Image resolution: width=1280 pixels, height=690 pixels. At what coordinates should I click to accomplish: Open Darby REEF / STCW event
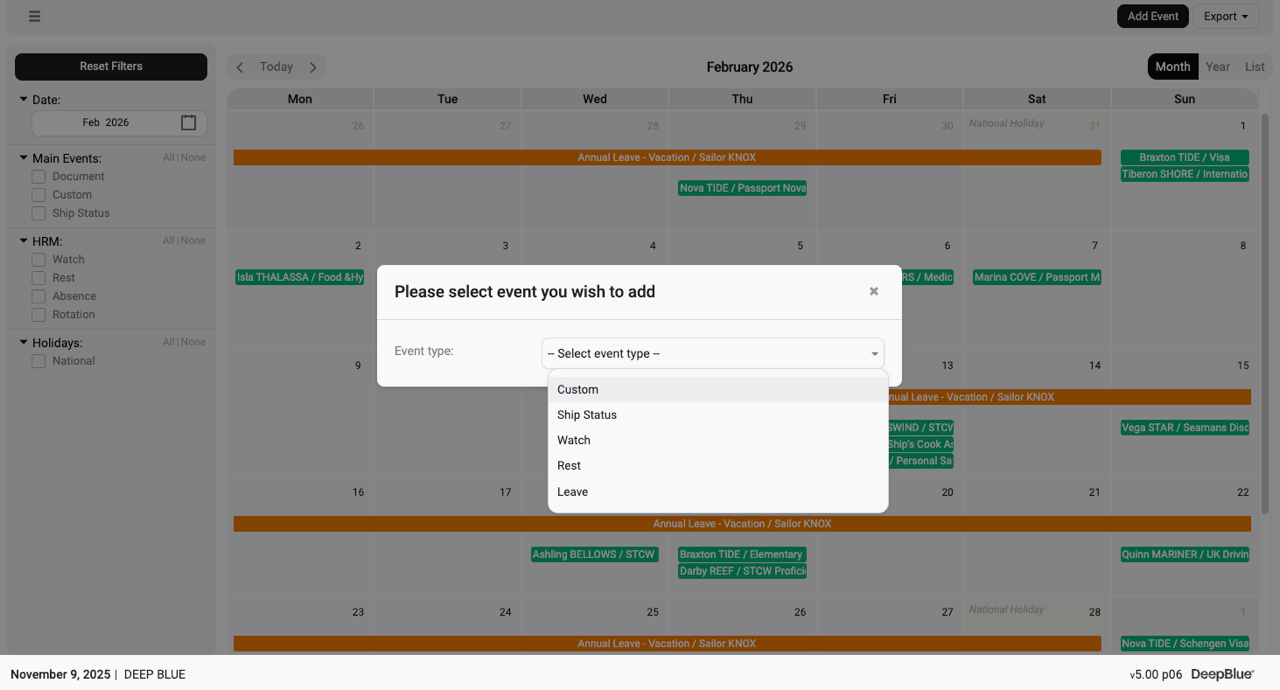coord(742,571)
